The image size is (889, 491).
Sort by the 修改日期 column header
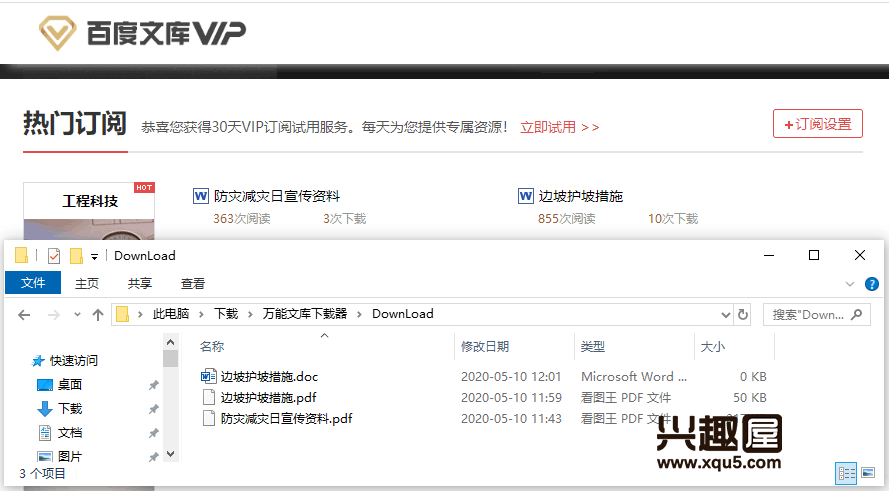point(485,346)
